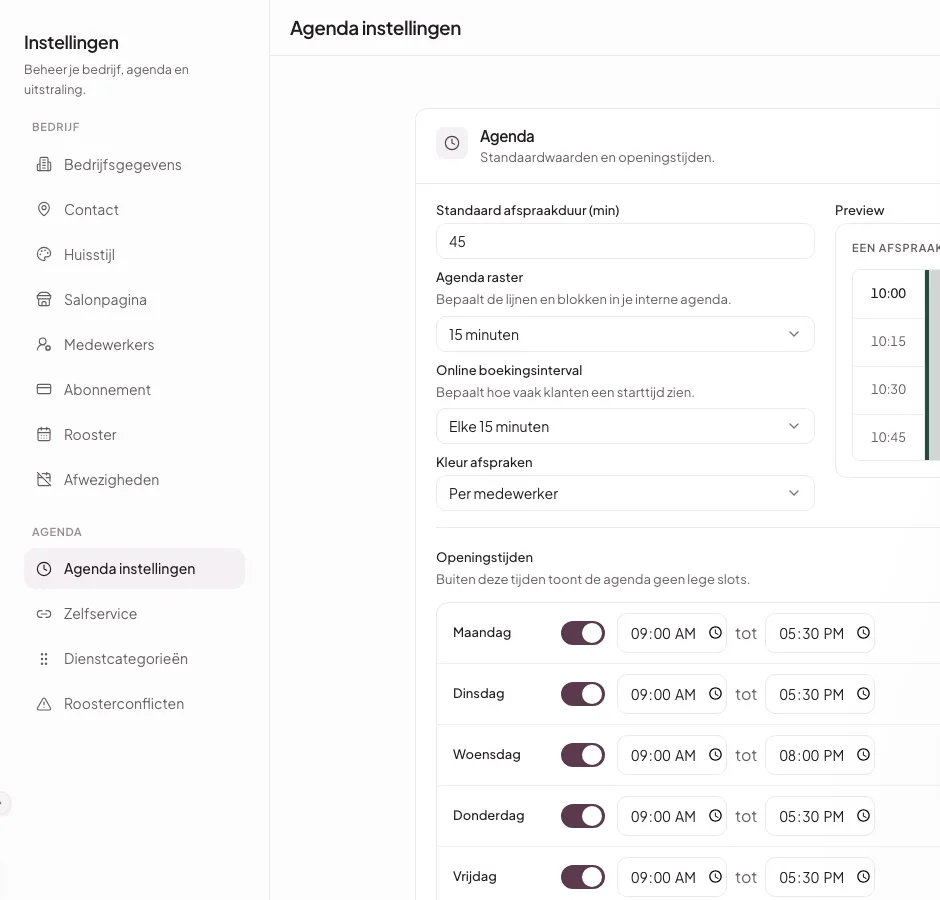Click the warning triangle icon for Roosterconflicten

coord(44,703)
